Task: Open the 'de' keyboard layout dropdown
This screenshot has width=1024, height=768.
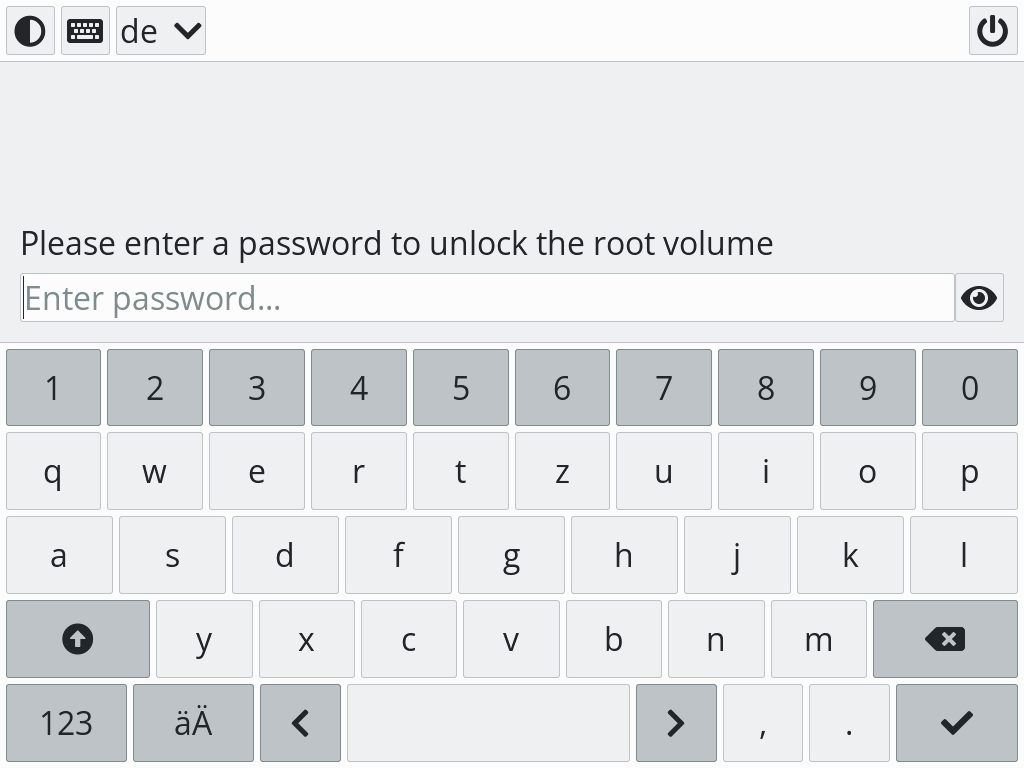Action: tap(161, 31)
